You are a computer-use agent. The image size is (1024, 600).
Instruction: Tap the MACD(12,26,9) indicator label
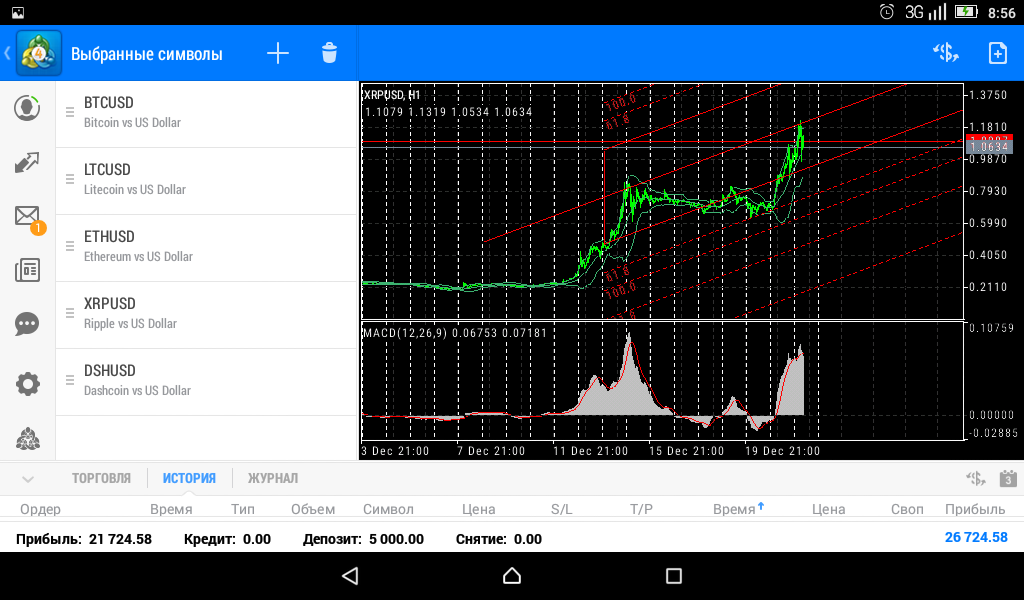(x=405, y=333)
